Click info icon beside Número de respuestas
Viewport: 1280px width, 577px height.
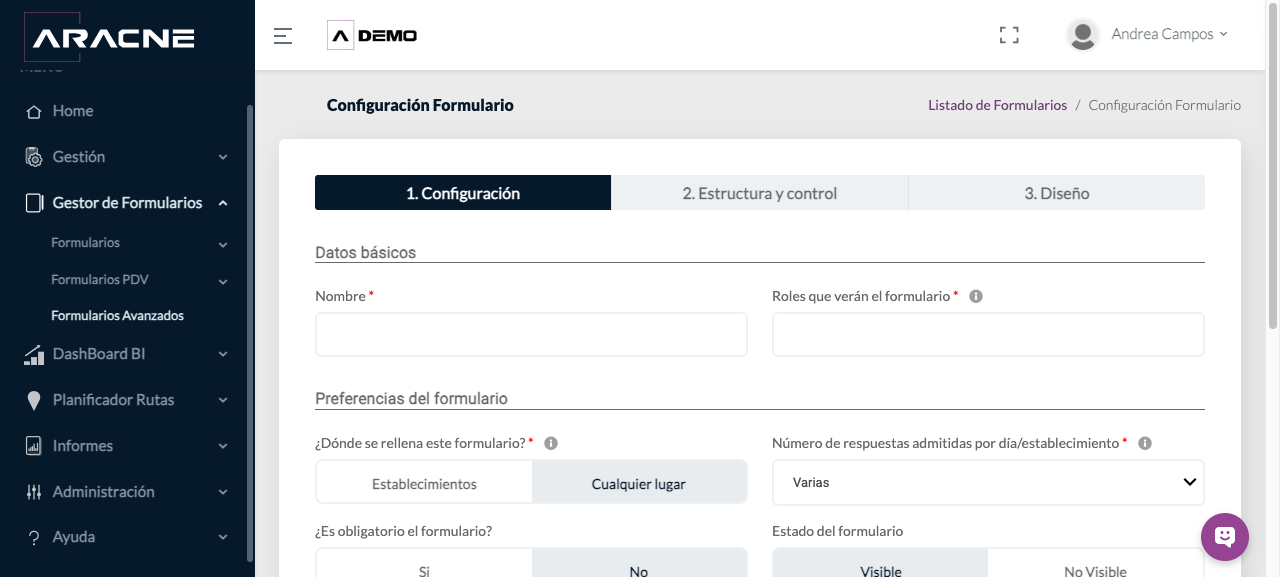coord(1145,443)
